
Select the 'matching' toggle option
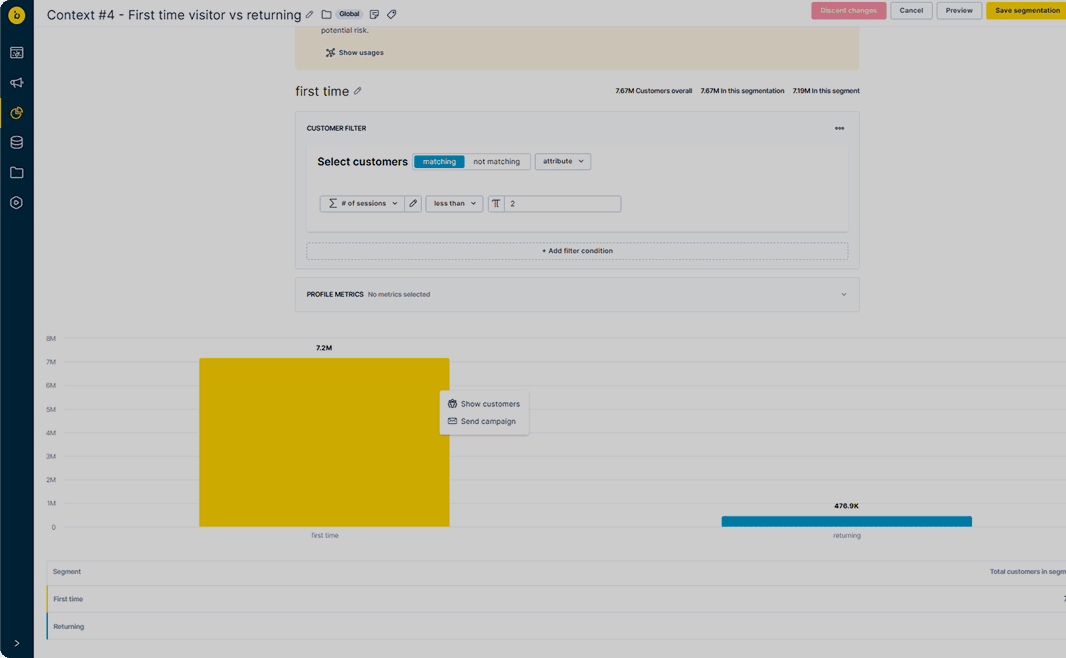click(439, 162)
